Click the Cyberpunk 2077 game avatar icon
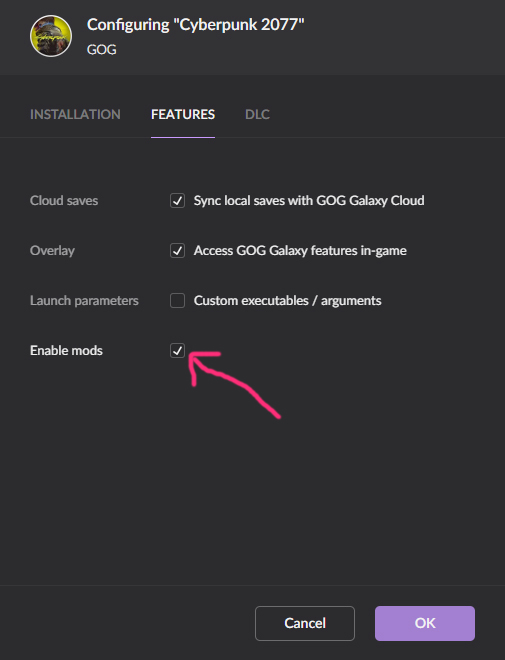This screenshot has height=660, width=505. coord(51,36)
